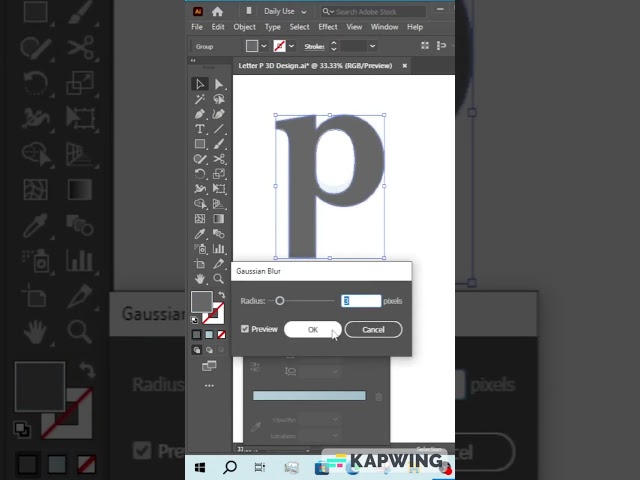Collapse the toolbar with double arrows

[x=193, y=60]
